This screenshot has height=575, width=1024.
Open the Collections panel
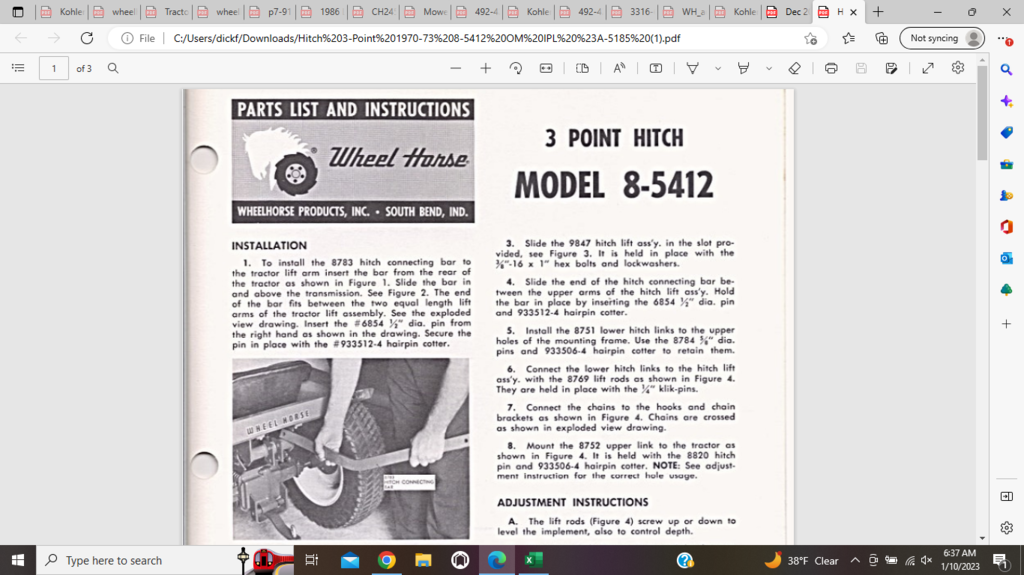(881, 38)
